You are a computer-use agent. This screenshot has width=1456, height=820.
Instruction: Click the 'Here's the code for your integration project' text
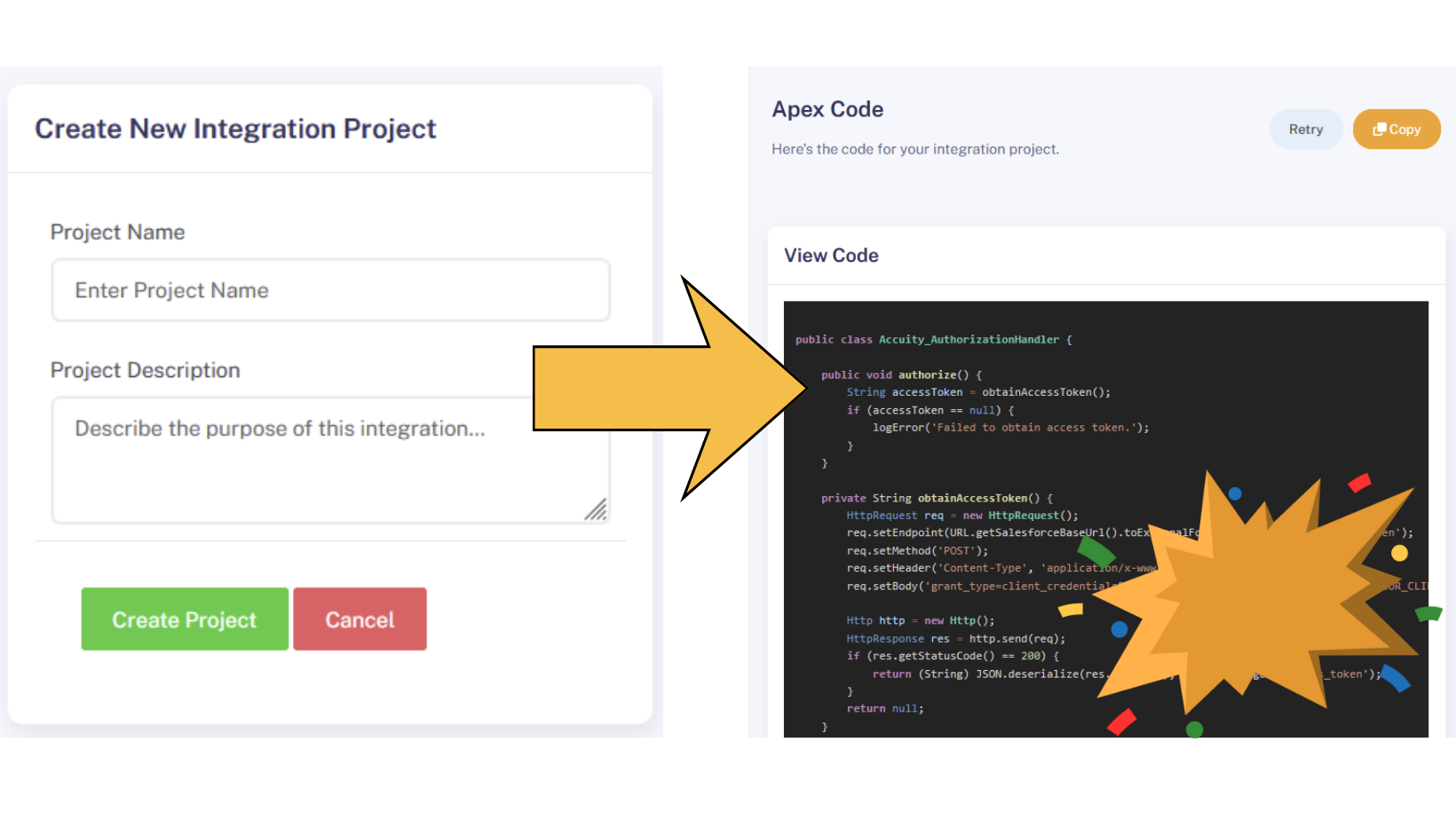point(915,149)
